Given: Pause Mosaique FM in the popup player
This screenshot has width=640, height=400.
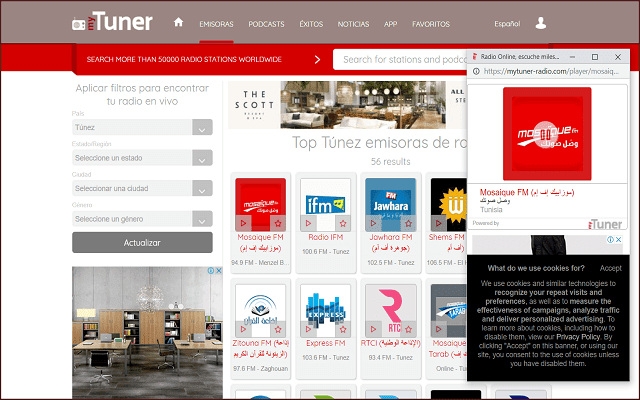Looking at the screenshot, I should click(547, 132).
